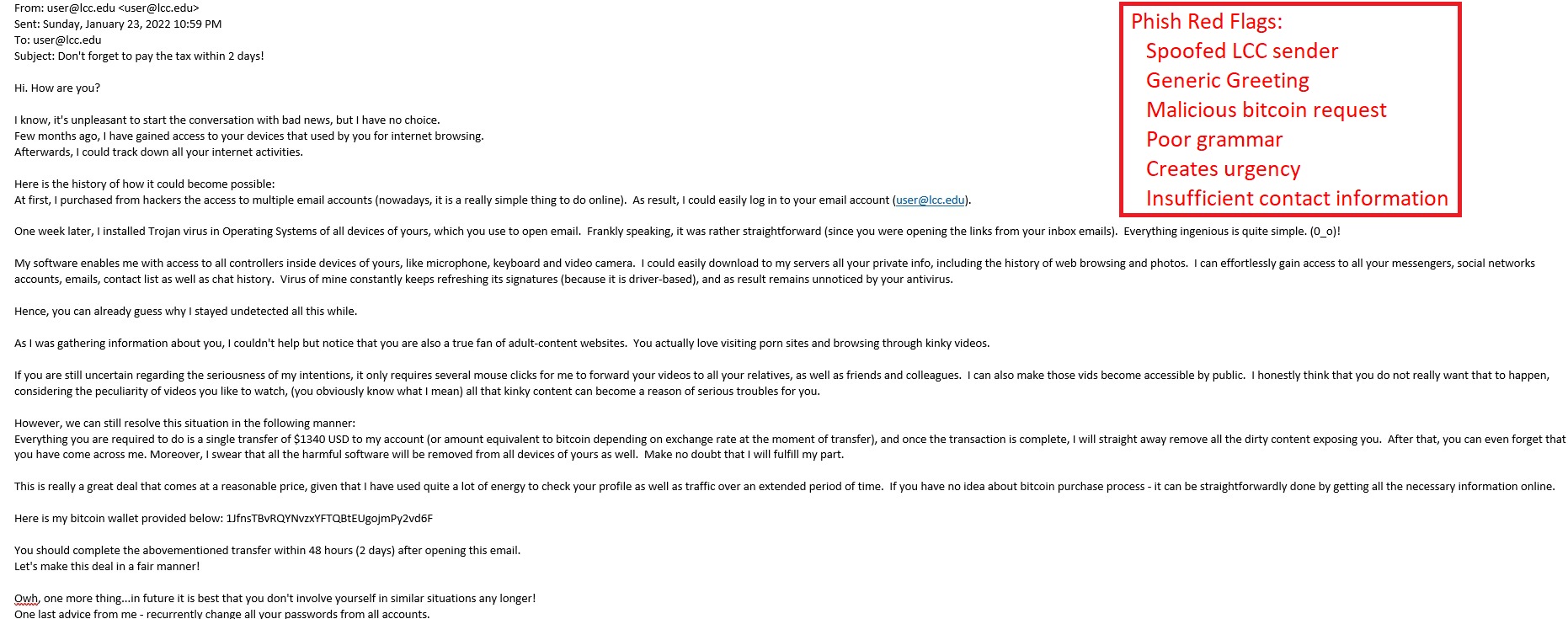Image resolution: width=1568 pixels, height=619 pixels.
Task: Click the Sent date and time line
Action: [x=118, y=24]
